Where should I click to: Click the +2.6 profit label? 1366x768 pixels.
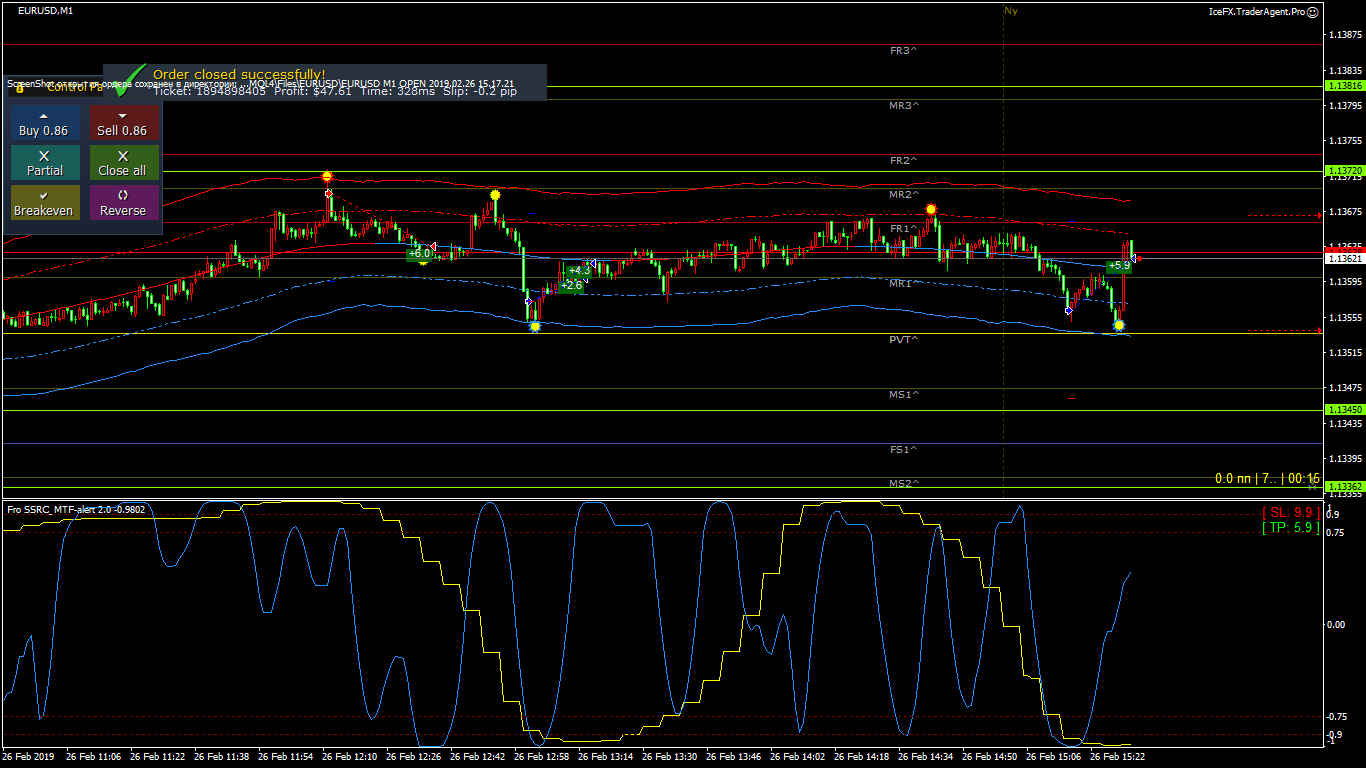(571, 286)
